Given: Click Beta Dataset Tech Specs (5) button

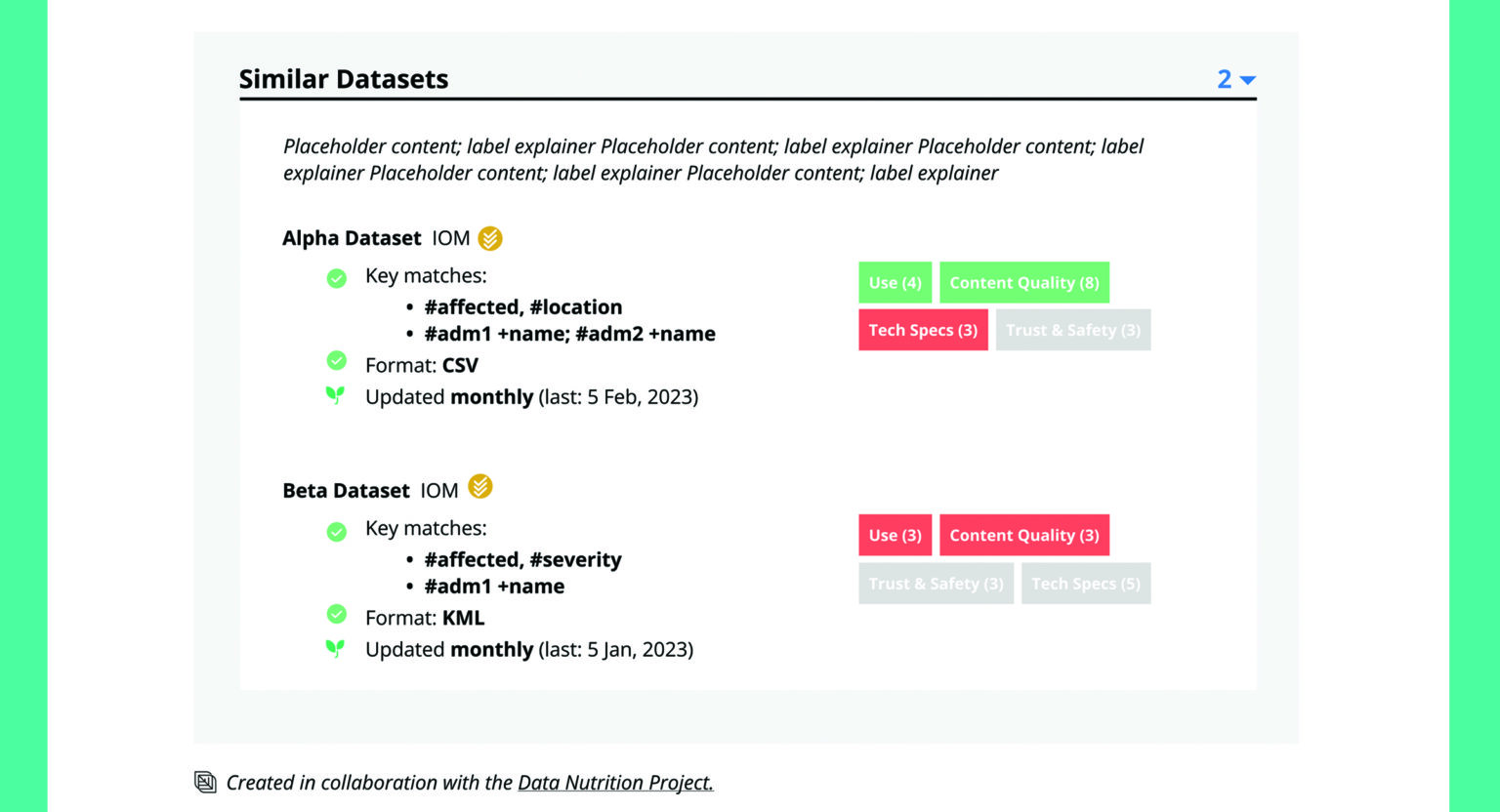Looking at the screenshot, I should pyautogui.click(x=1085, y=584).
